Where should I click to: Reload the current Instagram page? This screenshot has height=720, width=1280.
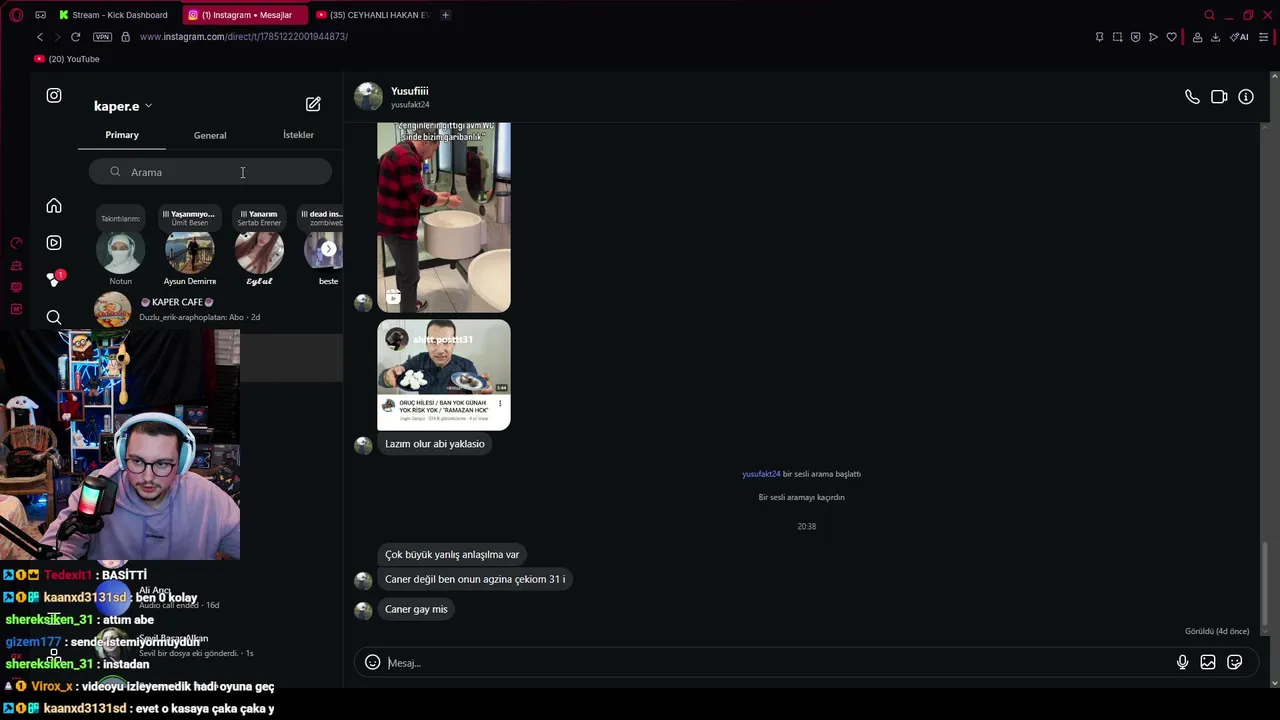(x=75, y=37)
